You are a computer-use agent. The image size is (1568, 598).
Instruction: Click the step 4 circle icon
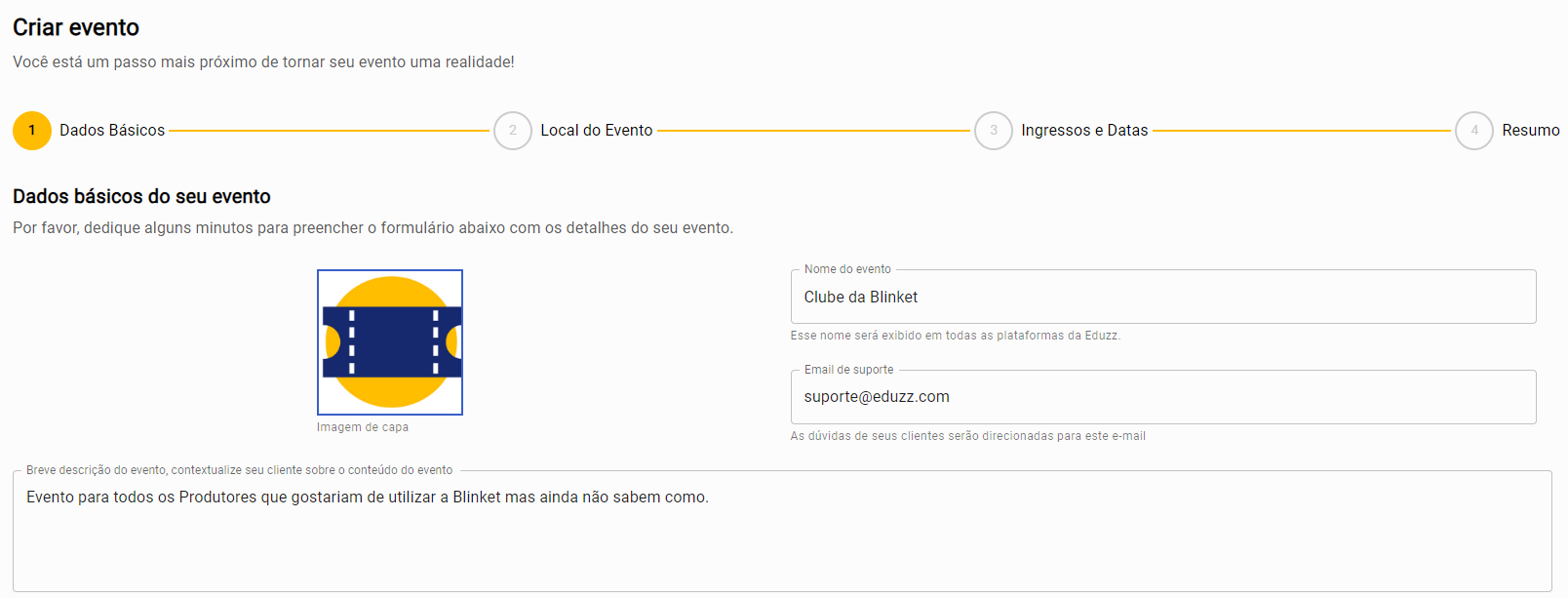(1474, 131)
